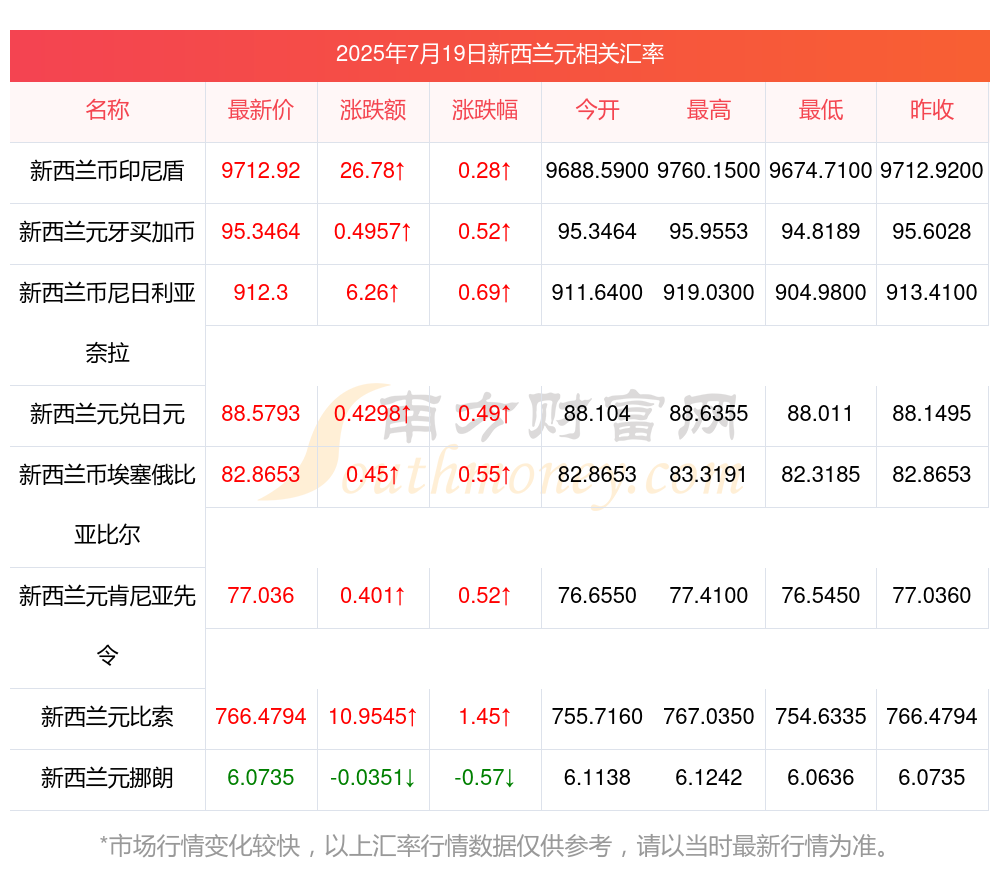The image size is (1000, 877).
Task: Click high value 88.6355
Action: pos(709,414)
